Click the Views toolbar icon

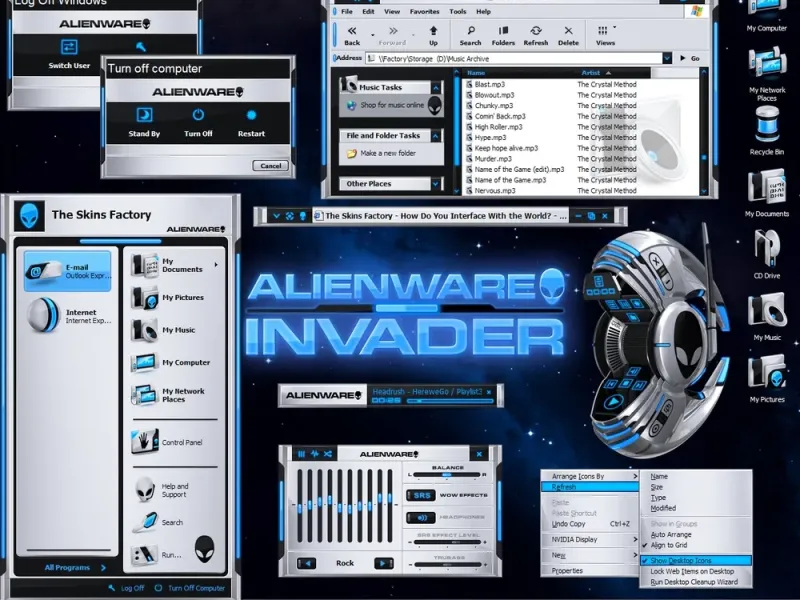(x=603, y=31)
